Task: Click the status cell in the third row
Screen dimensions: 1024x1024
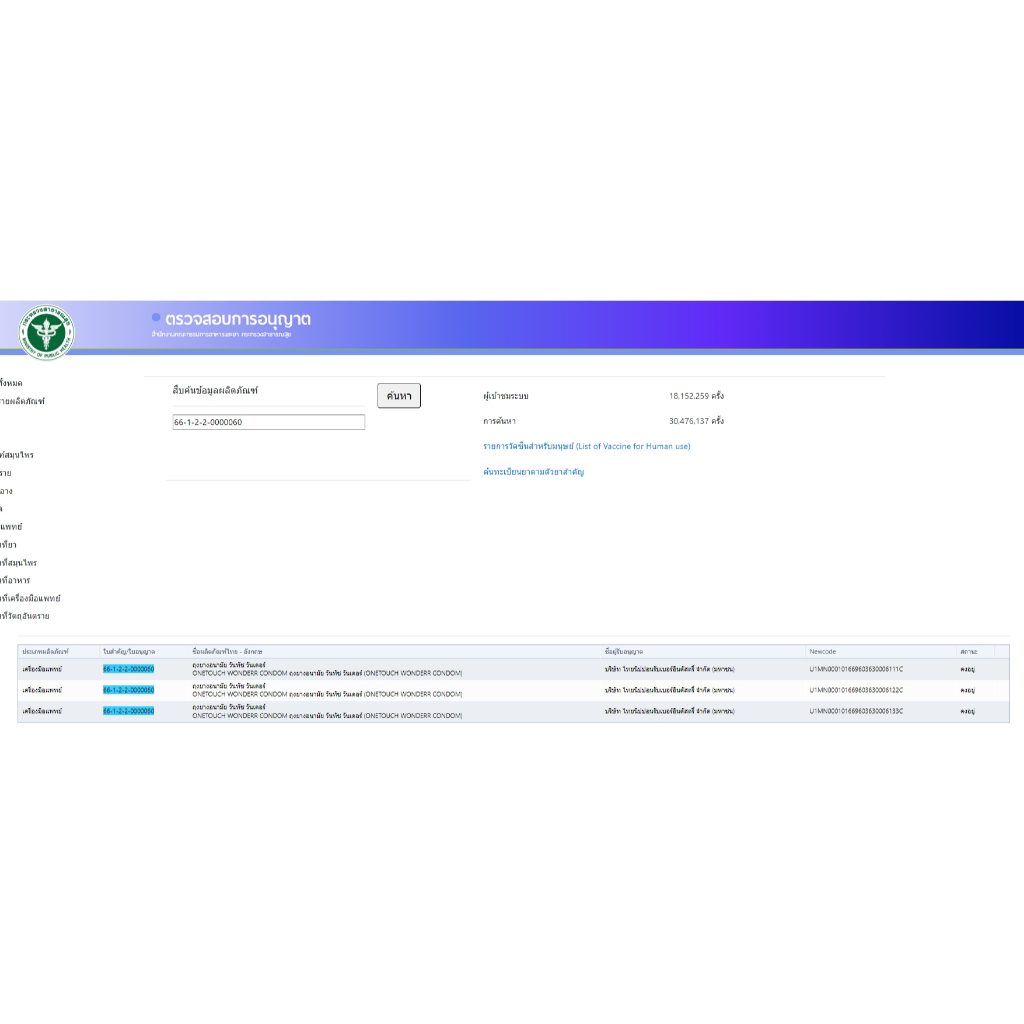Action: click(967, 711)
